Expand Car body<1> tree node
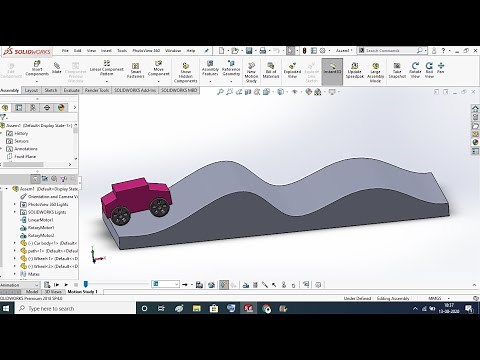This screenshot has height=360, width=480. [15, 243]
